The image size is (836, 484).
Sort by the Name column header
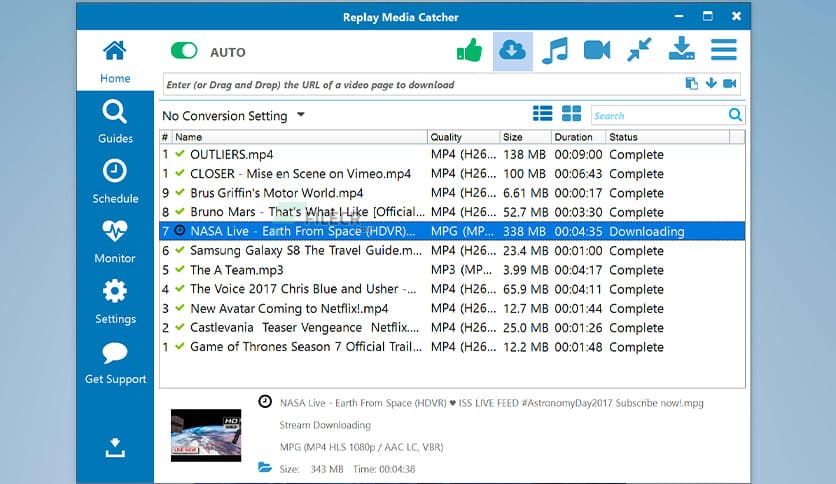[x=300, y=137]
